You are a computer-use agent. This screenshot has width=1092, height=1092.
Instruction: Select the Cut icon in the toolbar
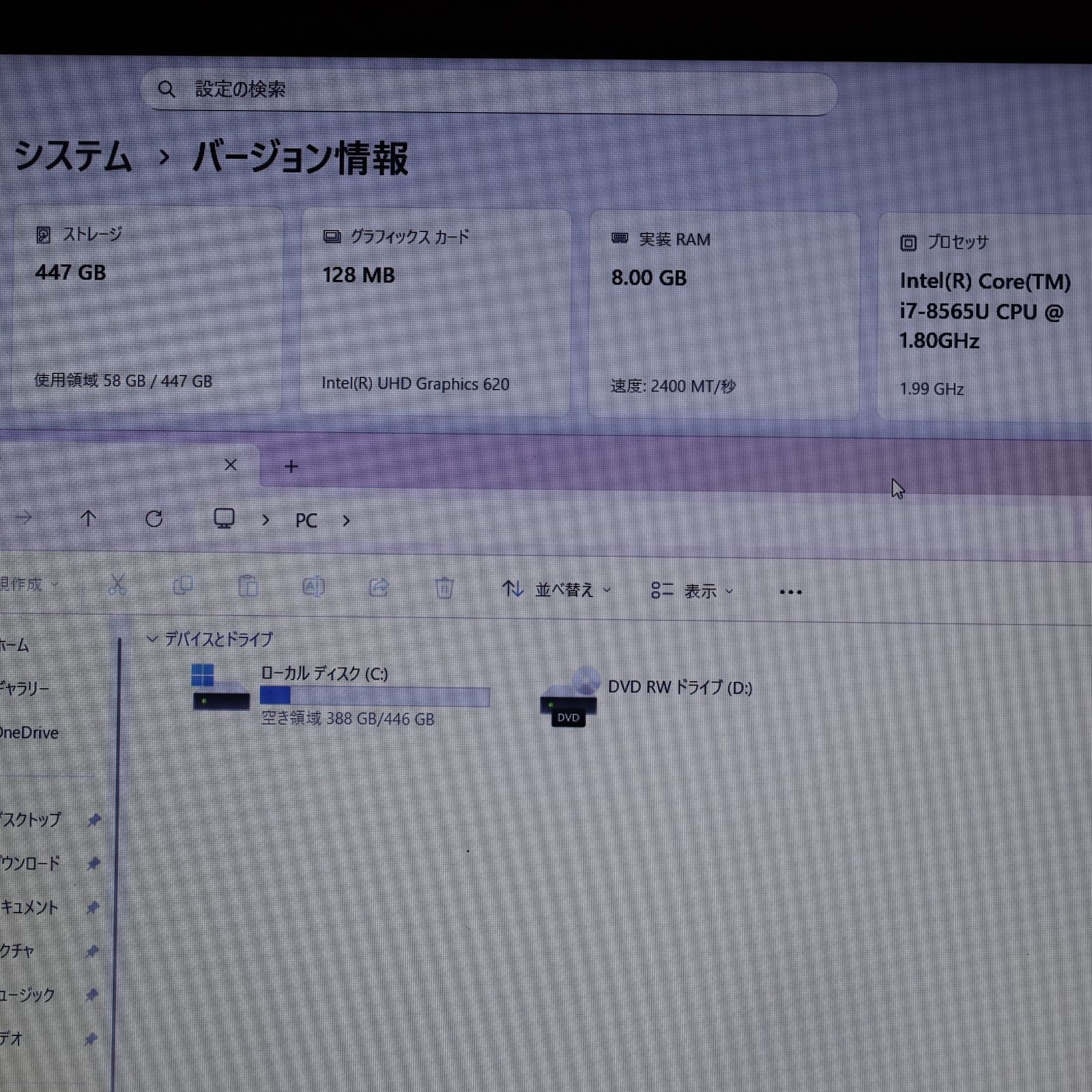point(117,586)
